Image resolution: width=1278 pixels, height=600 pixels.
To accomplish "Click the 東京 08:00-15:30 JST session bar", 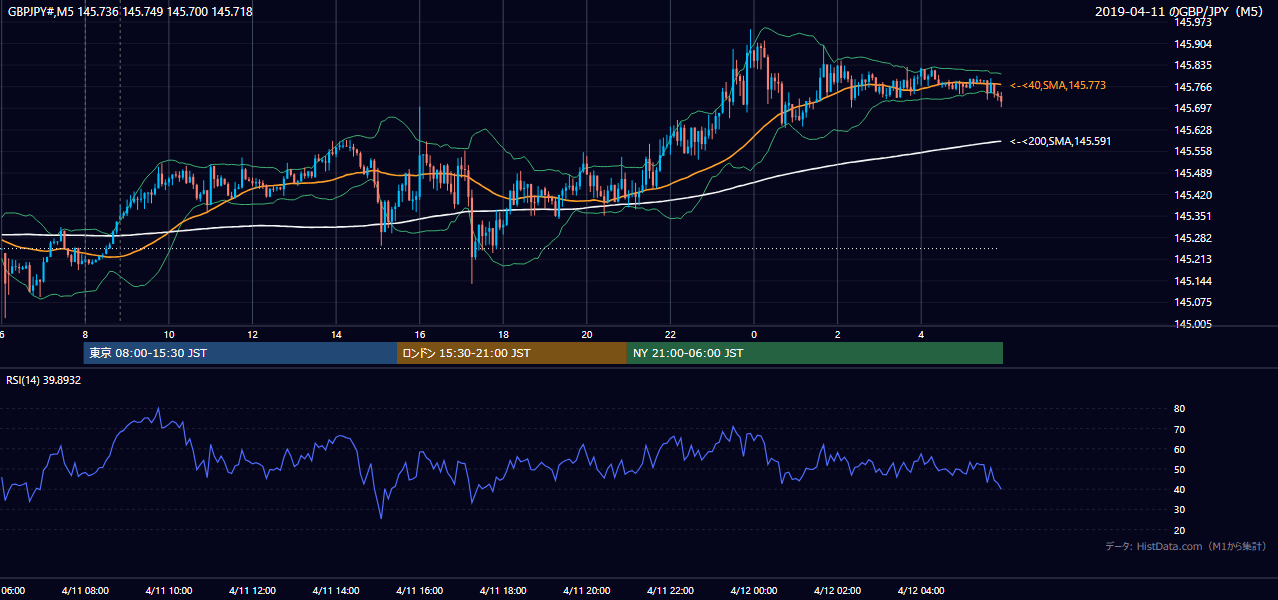I will [240, 353].
